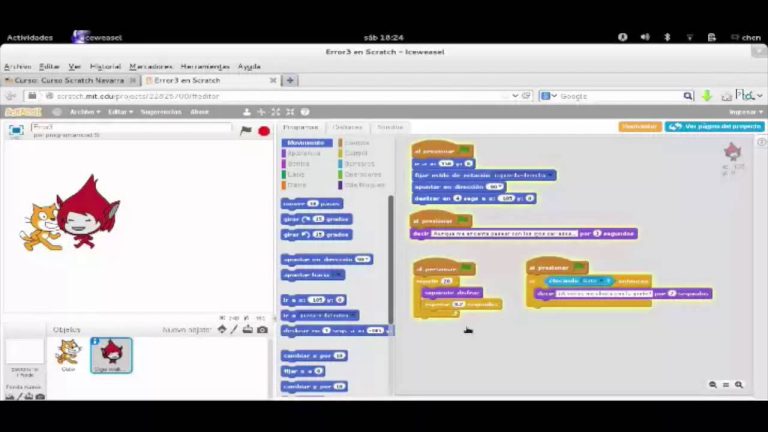The image size is (768, 432).
Task: Zoom out the scripts area
Action: click(x=713, y=384)
